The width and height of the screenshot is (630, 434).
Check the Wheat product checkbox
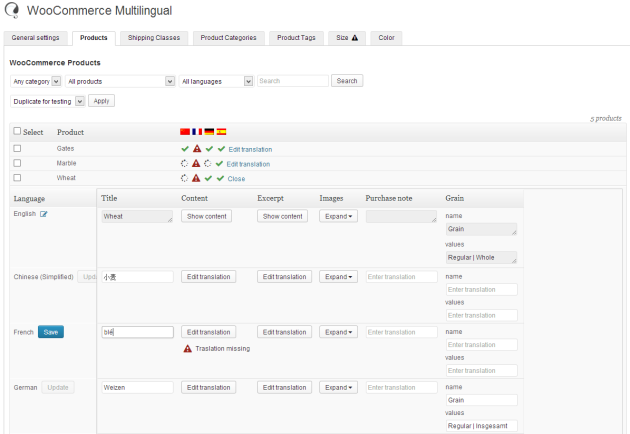(17, 177)
